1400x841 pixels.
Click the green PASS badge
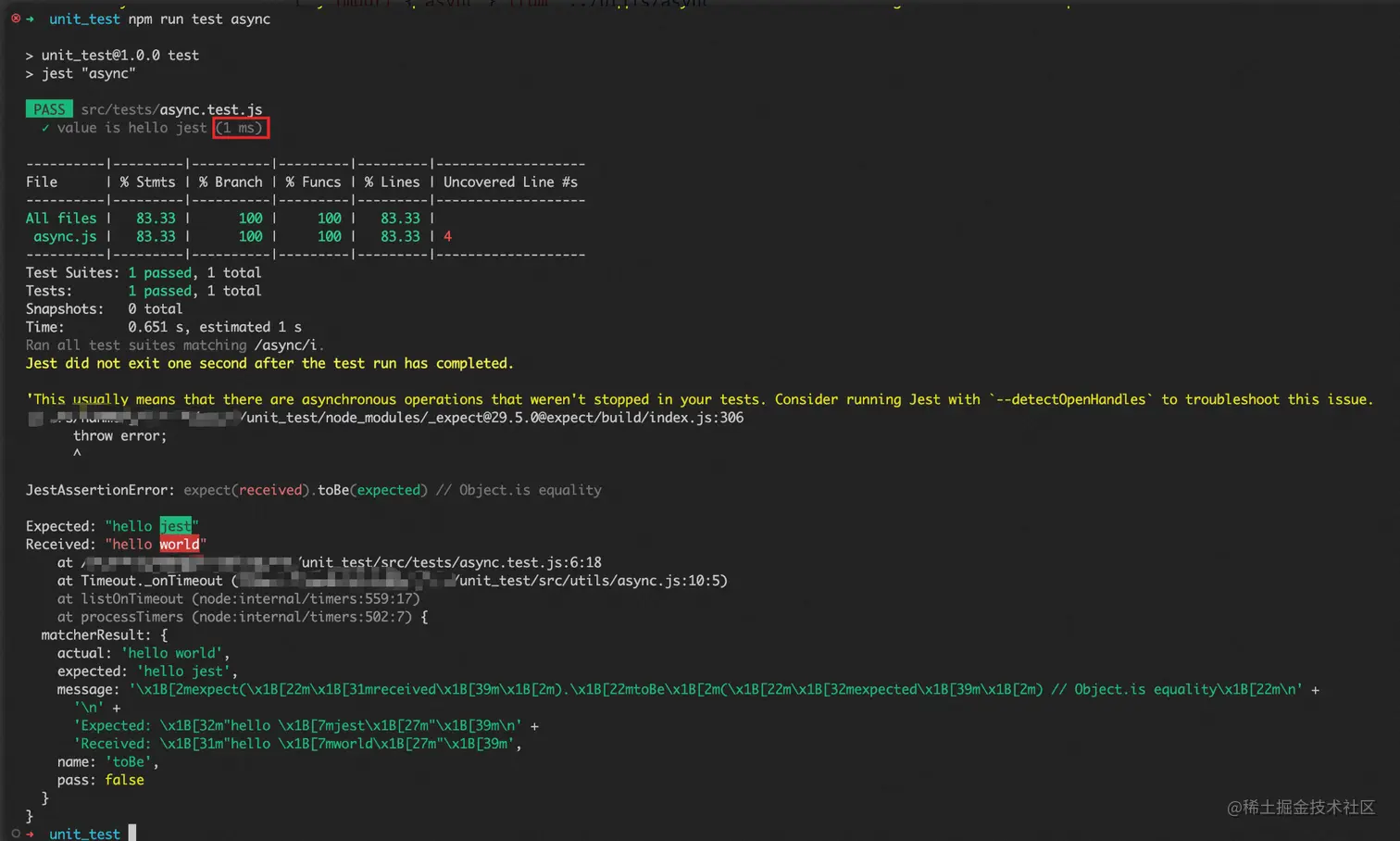click(x=49, y=109)
